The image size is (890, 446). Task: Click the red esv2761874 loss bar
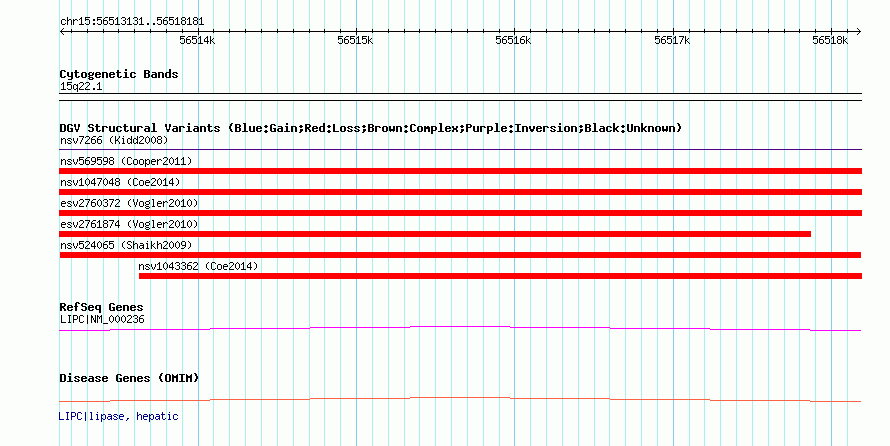[x=435, y=234]
